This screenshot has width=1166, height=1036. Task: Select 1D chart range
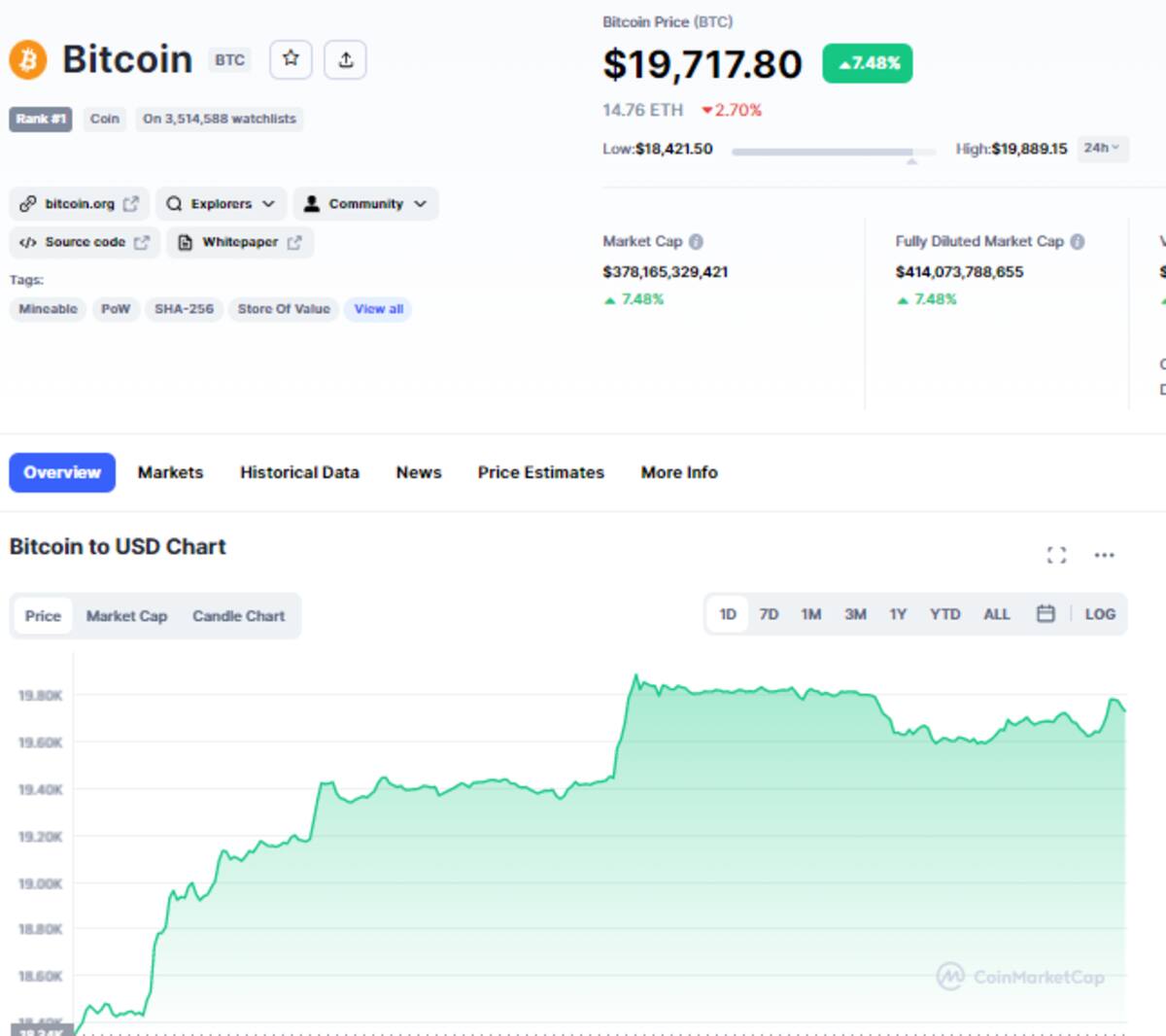coord(727,614)
